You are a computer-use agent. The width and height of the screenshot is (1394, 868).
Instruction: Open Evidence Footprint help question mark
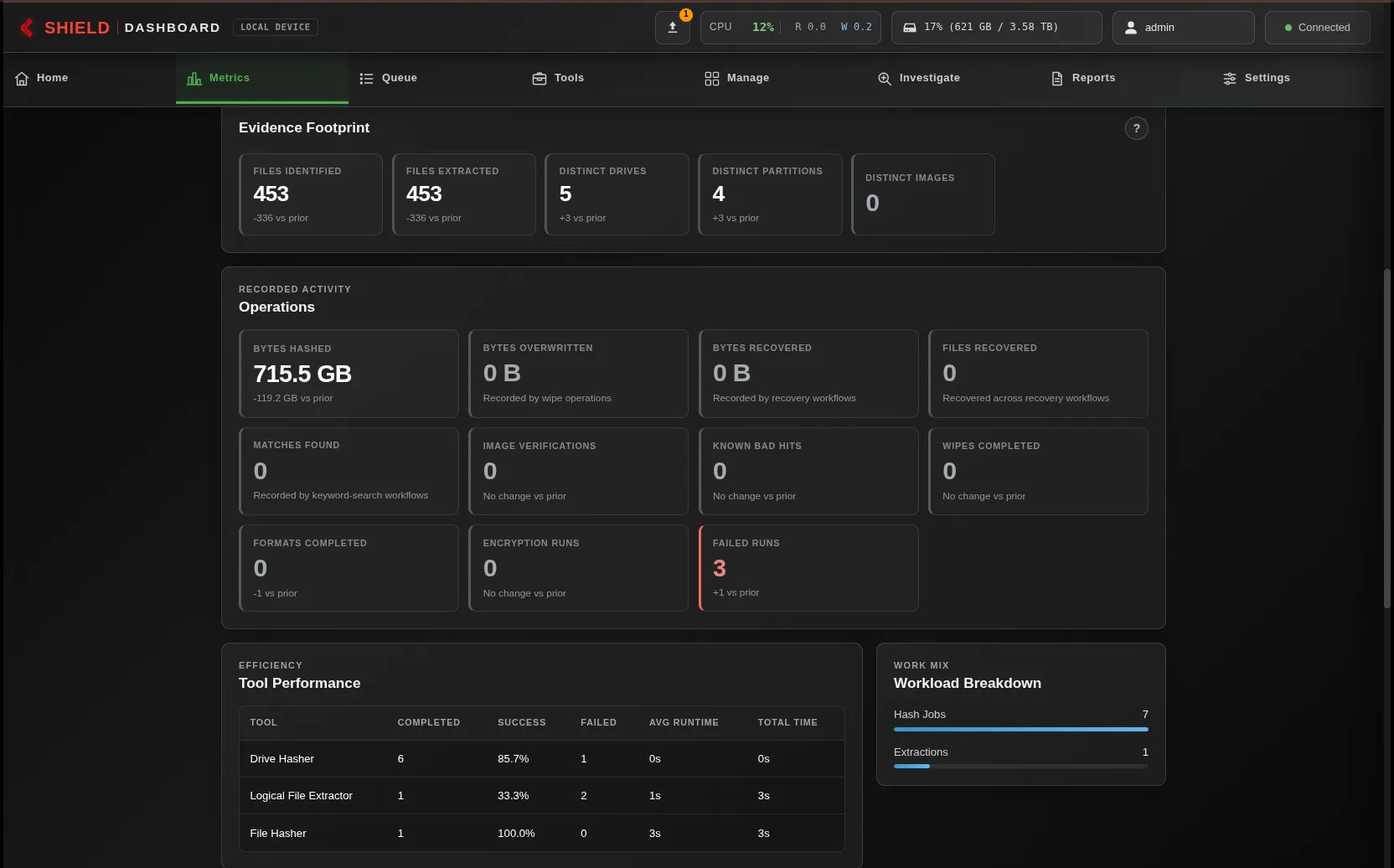pyautogui.click(x=1136, y=128)
